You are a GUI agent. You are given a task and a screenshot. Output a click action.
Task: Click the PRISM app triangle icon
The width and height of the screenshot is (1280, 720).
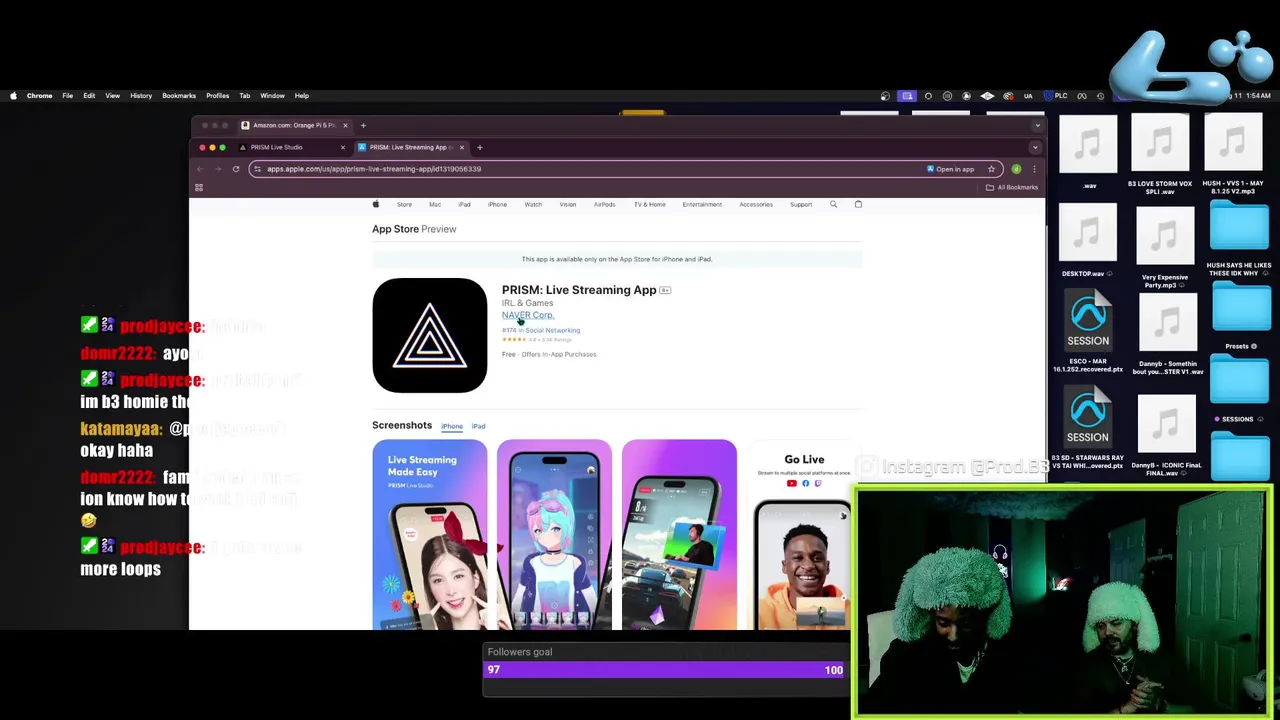[430, 335]
